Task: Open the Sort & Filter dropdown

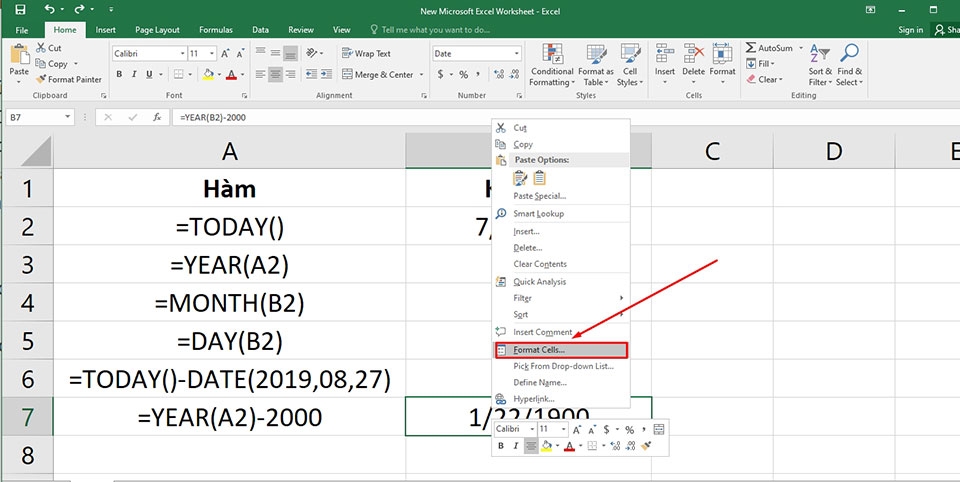Action: tap(820, 65)
